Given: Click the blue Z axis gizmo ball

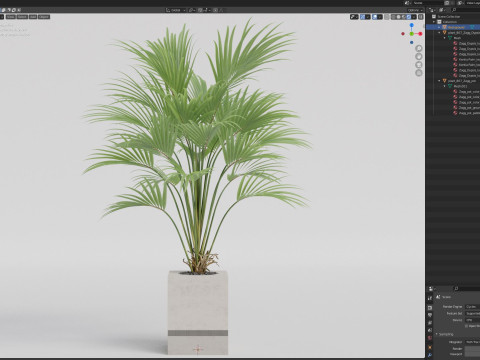Looking at the screenshot, I should 412,25.
